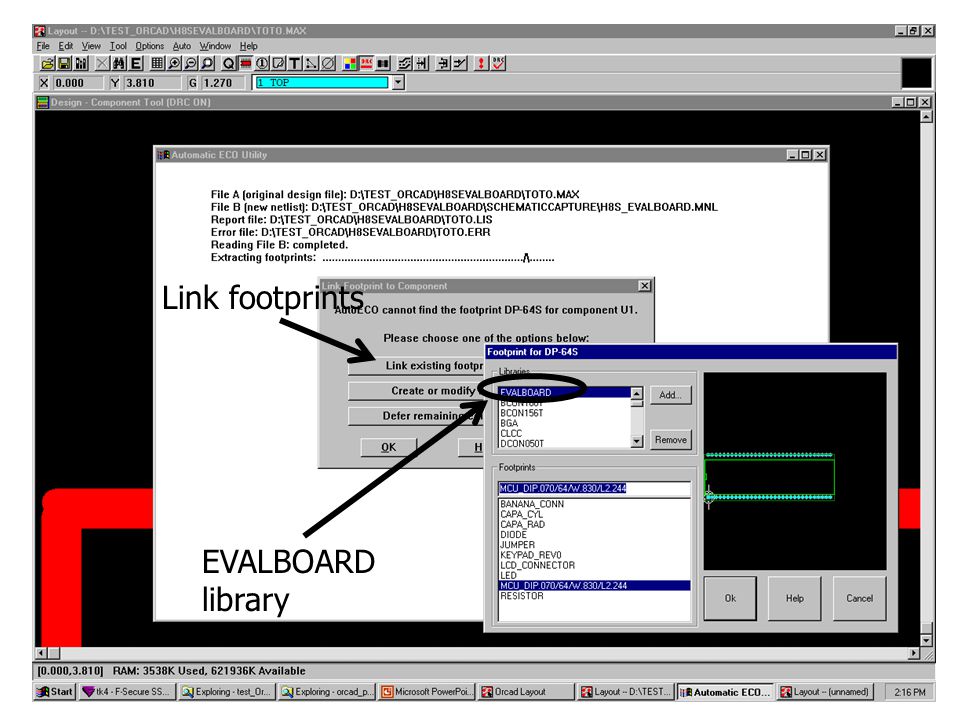Click the Save toolbar icon

pos(64,64)
